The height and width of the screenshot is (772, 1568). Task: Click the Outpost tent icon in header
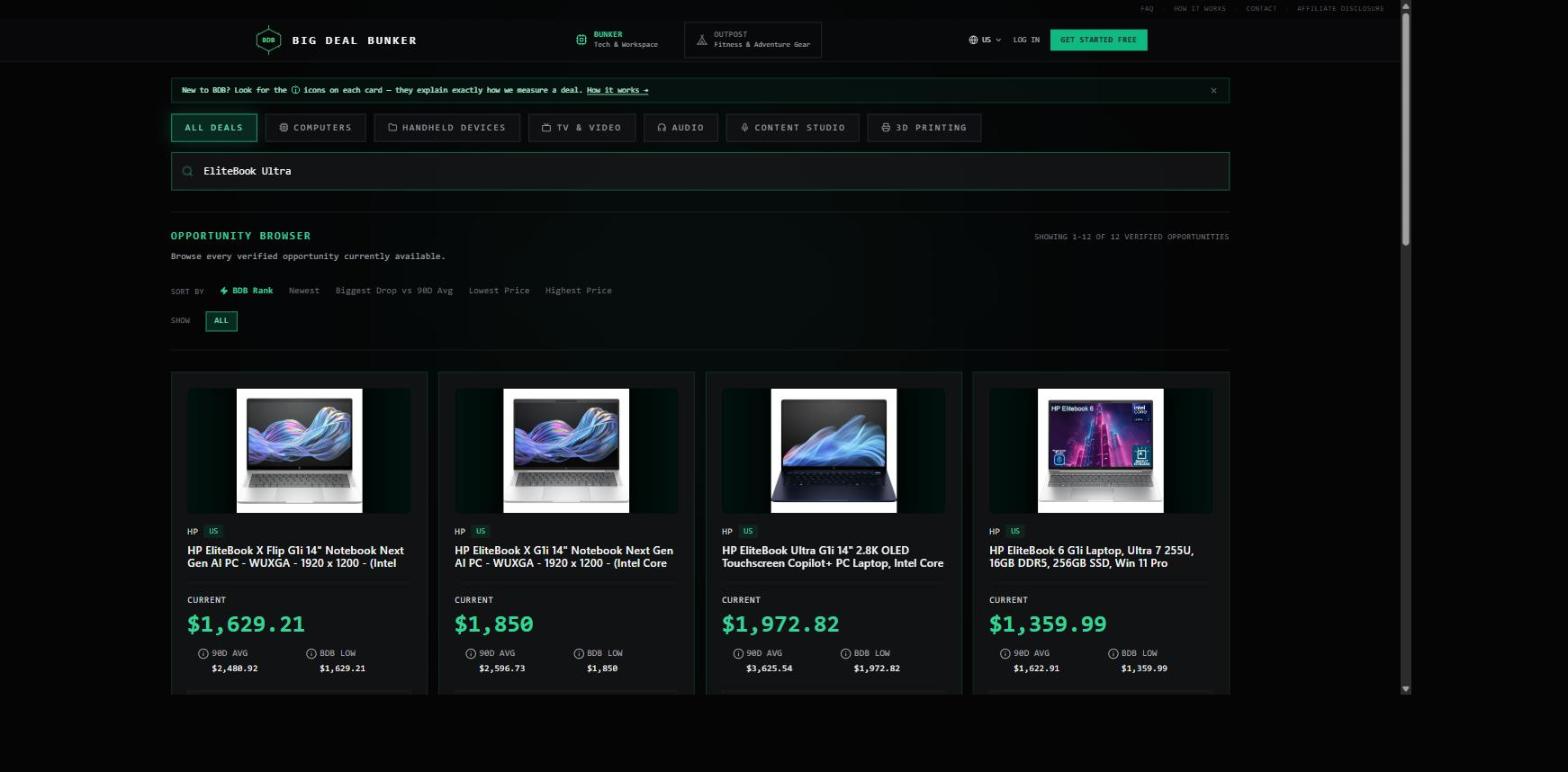tap(702, 40)
